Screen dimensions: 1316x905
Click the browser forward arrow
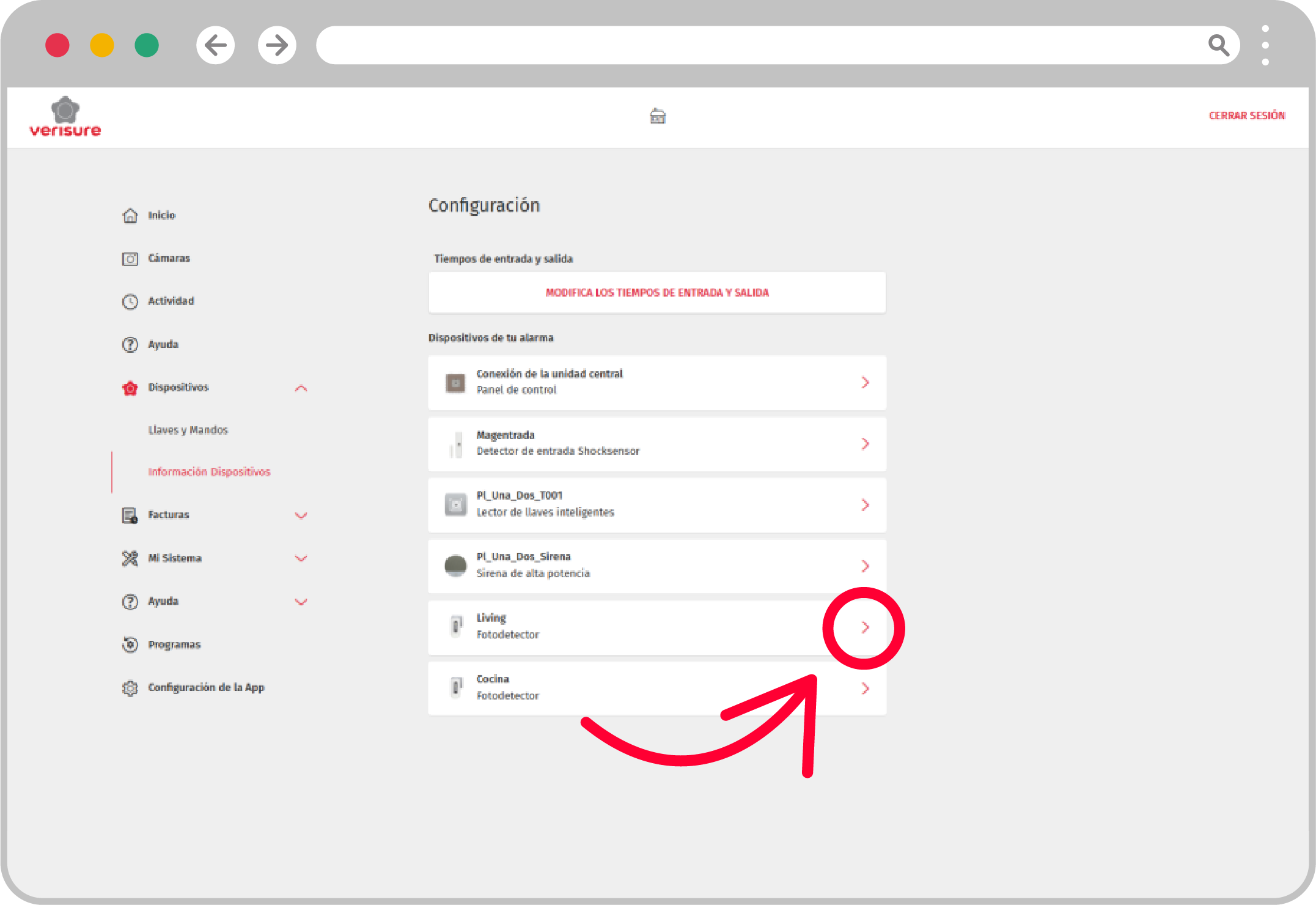(x=277, y=45)
